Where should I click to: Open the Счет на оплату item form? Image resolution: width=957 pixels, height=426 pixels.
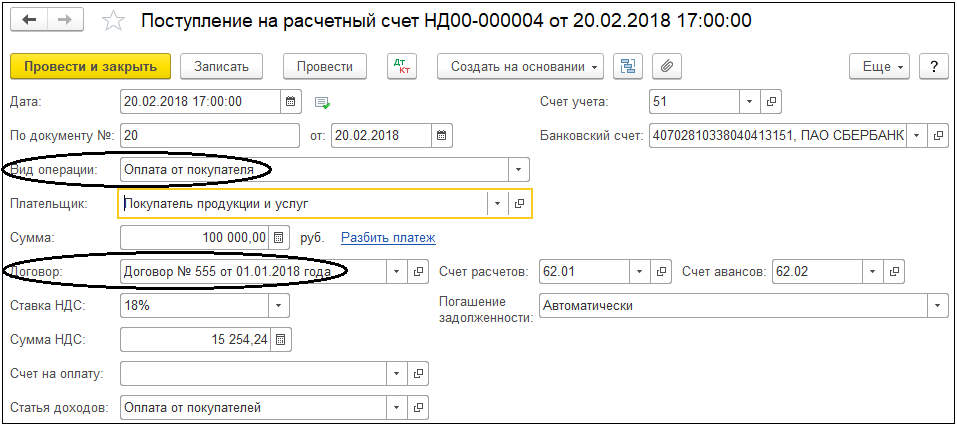click(418, 374)
